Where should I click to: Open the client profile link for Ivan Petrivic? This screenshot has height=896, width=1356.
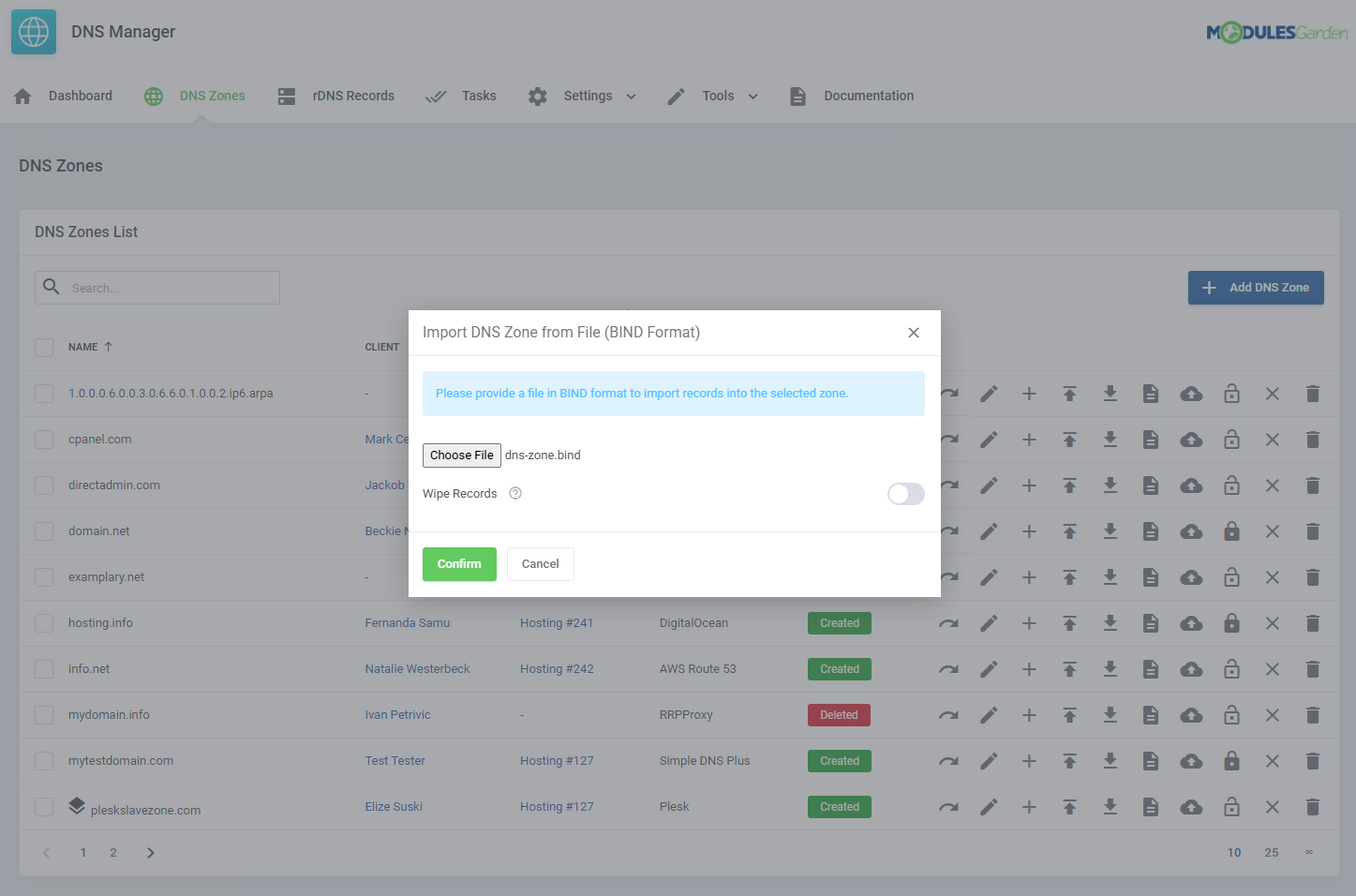point(397,714)
